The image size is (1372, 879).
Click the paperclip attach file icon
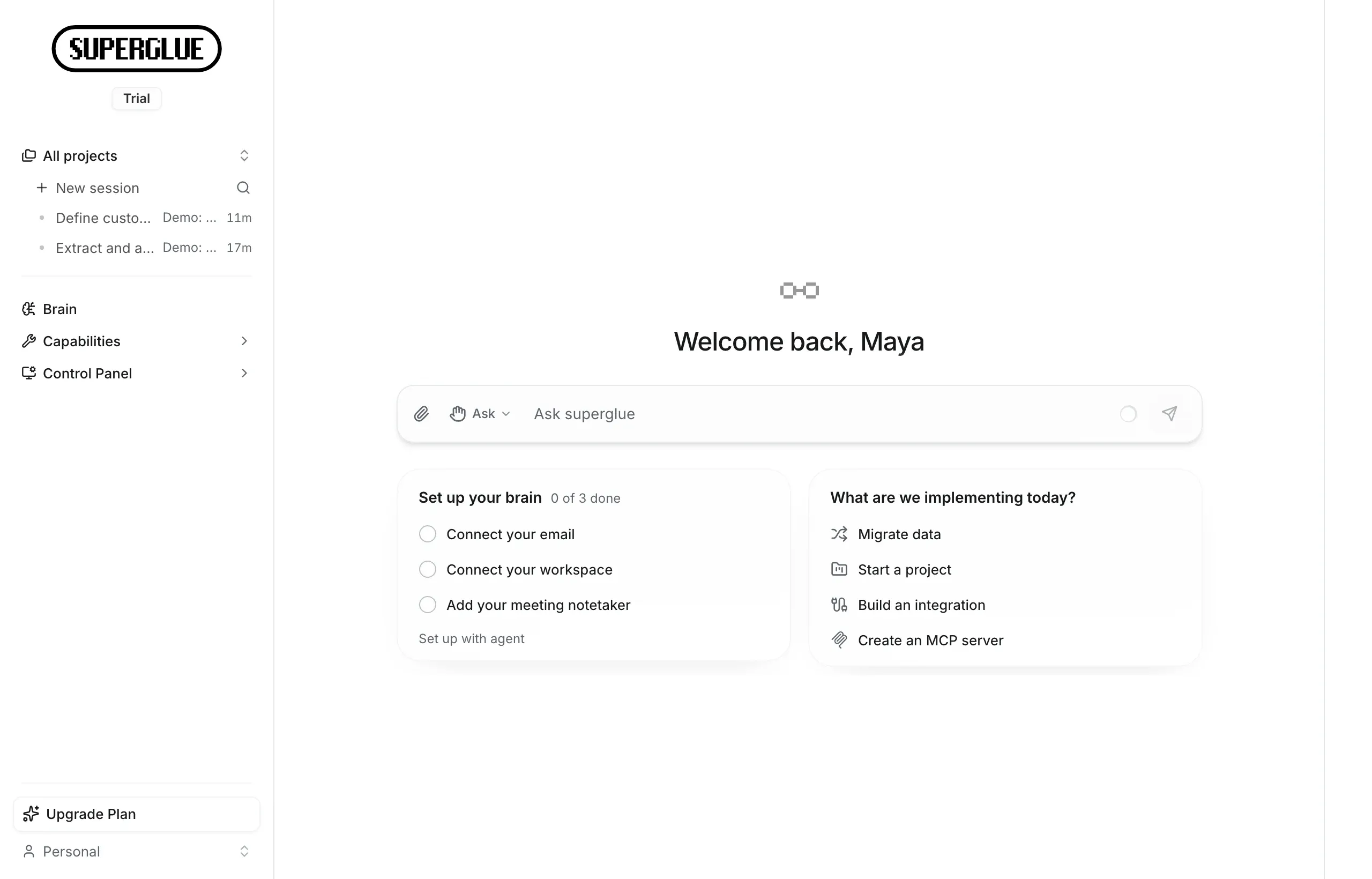421,414
